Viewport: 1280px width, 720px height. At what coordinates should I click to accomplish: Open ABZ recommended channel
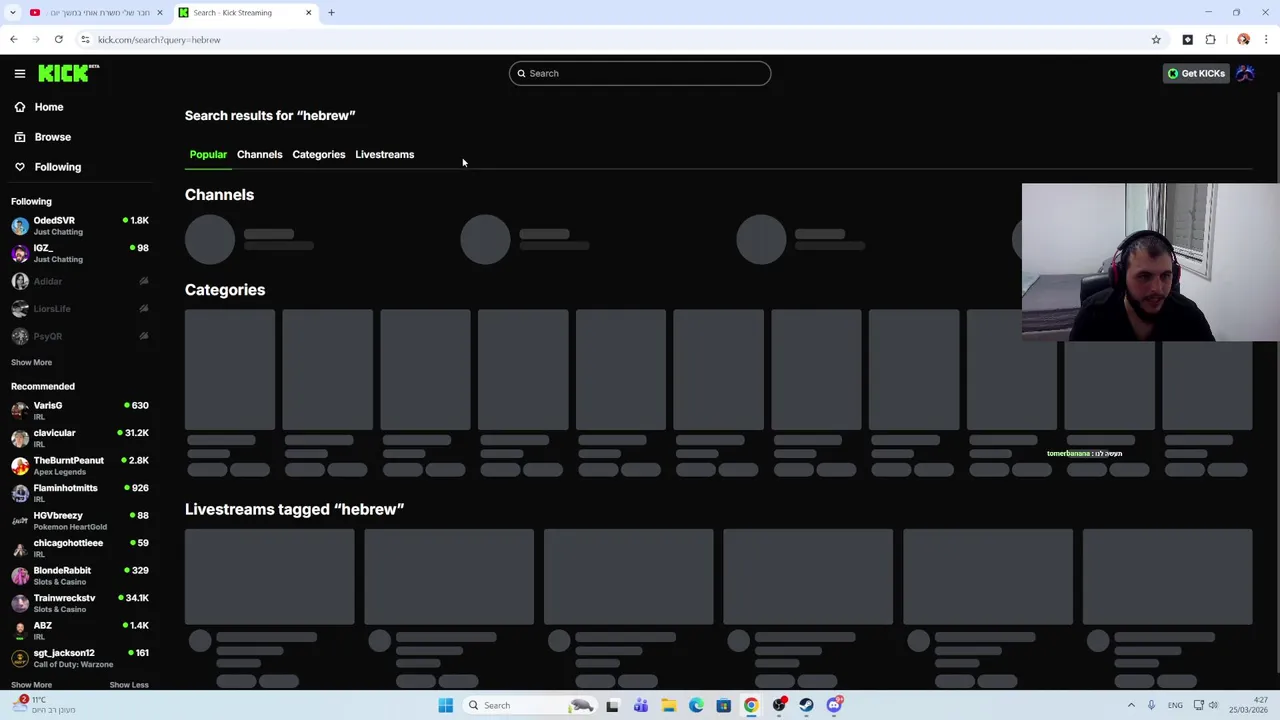(x=80, y=630)
